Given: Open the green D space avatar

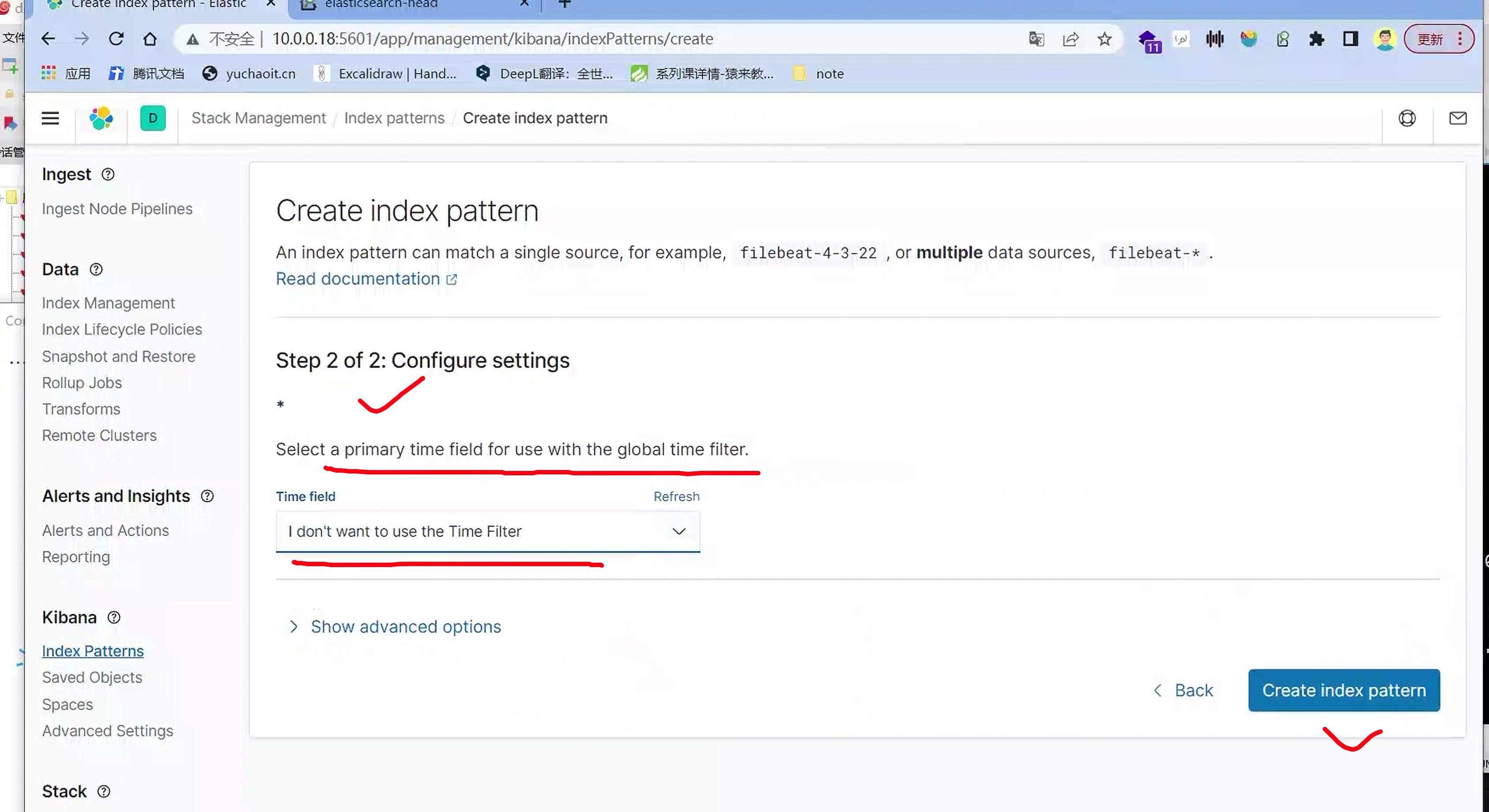Looking at the screenshot, I should pos(153,118).
